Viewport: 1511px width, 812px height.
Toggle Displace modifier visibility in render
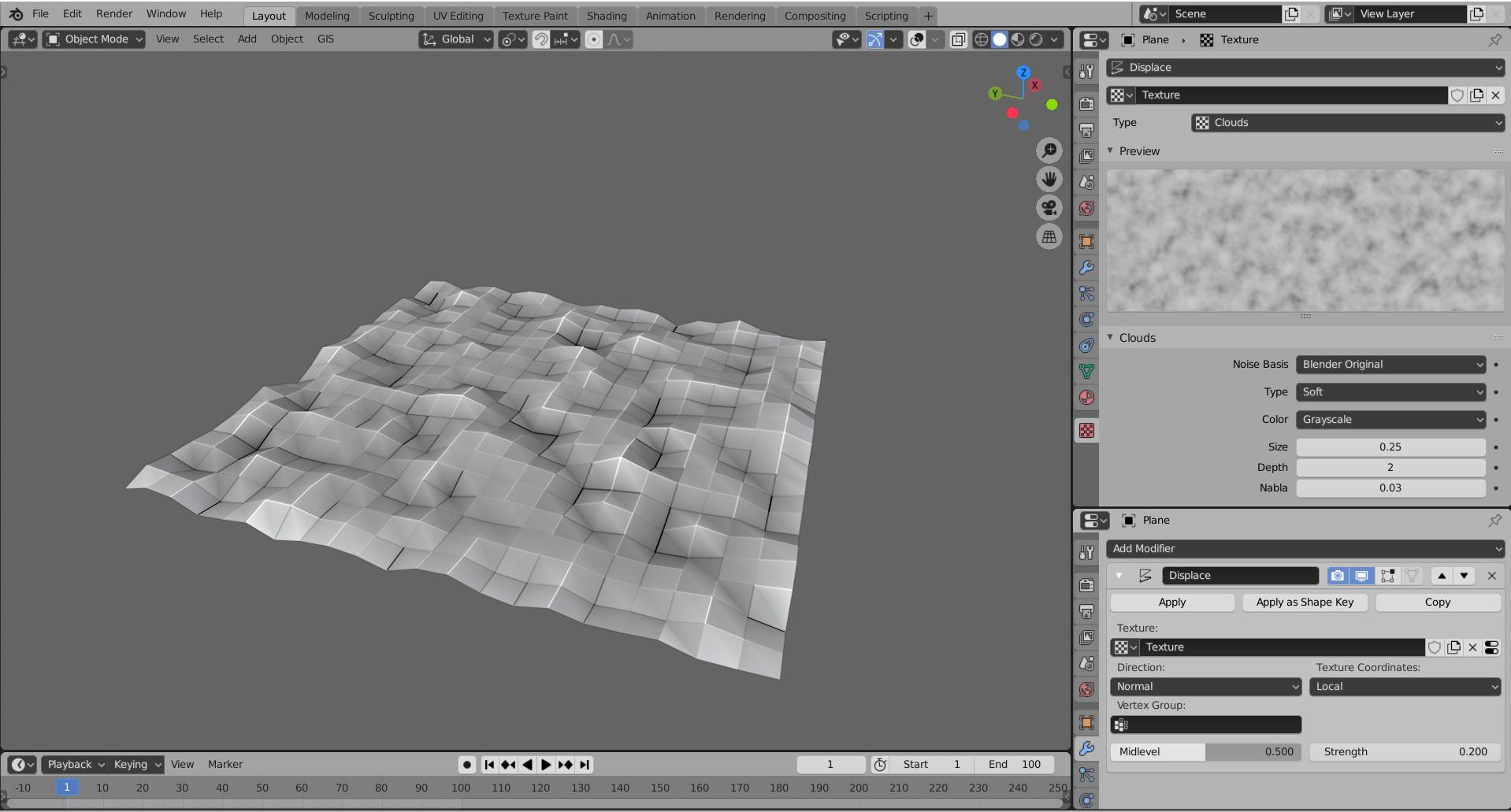(1338, 576)
